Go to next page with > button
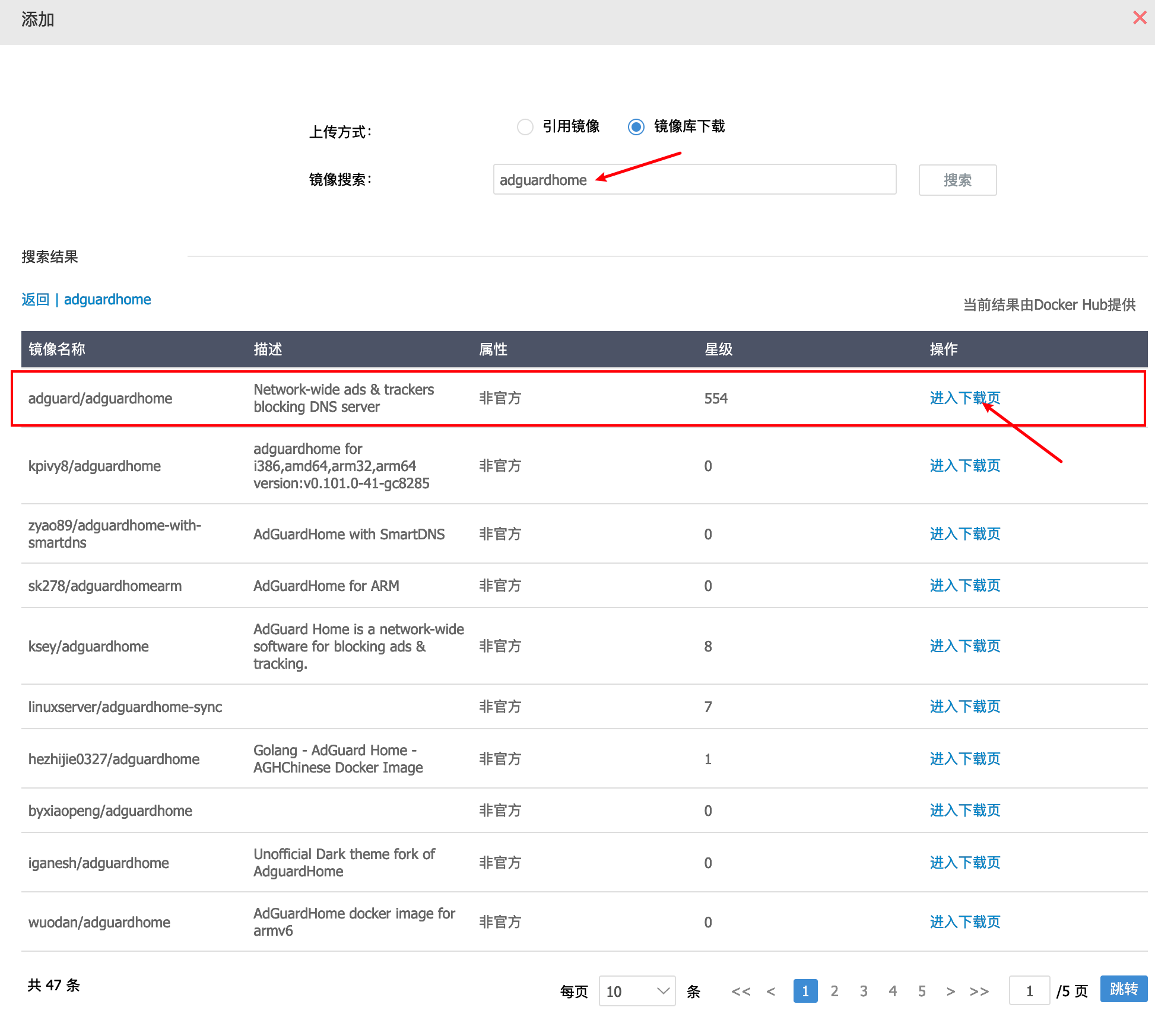1155x1036 pixels. coord(951,991)
